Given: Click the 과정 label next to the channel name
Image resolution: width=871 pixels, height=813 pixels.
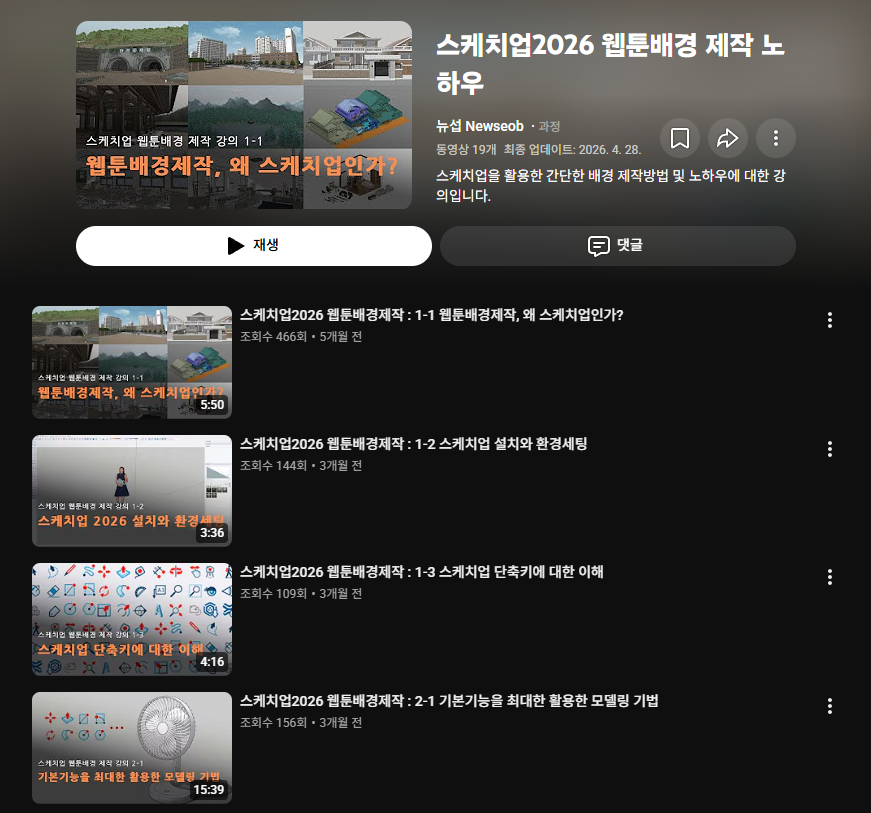Looking at the screenshot, I should tap(549, 127).
